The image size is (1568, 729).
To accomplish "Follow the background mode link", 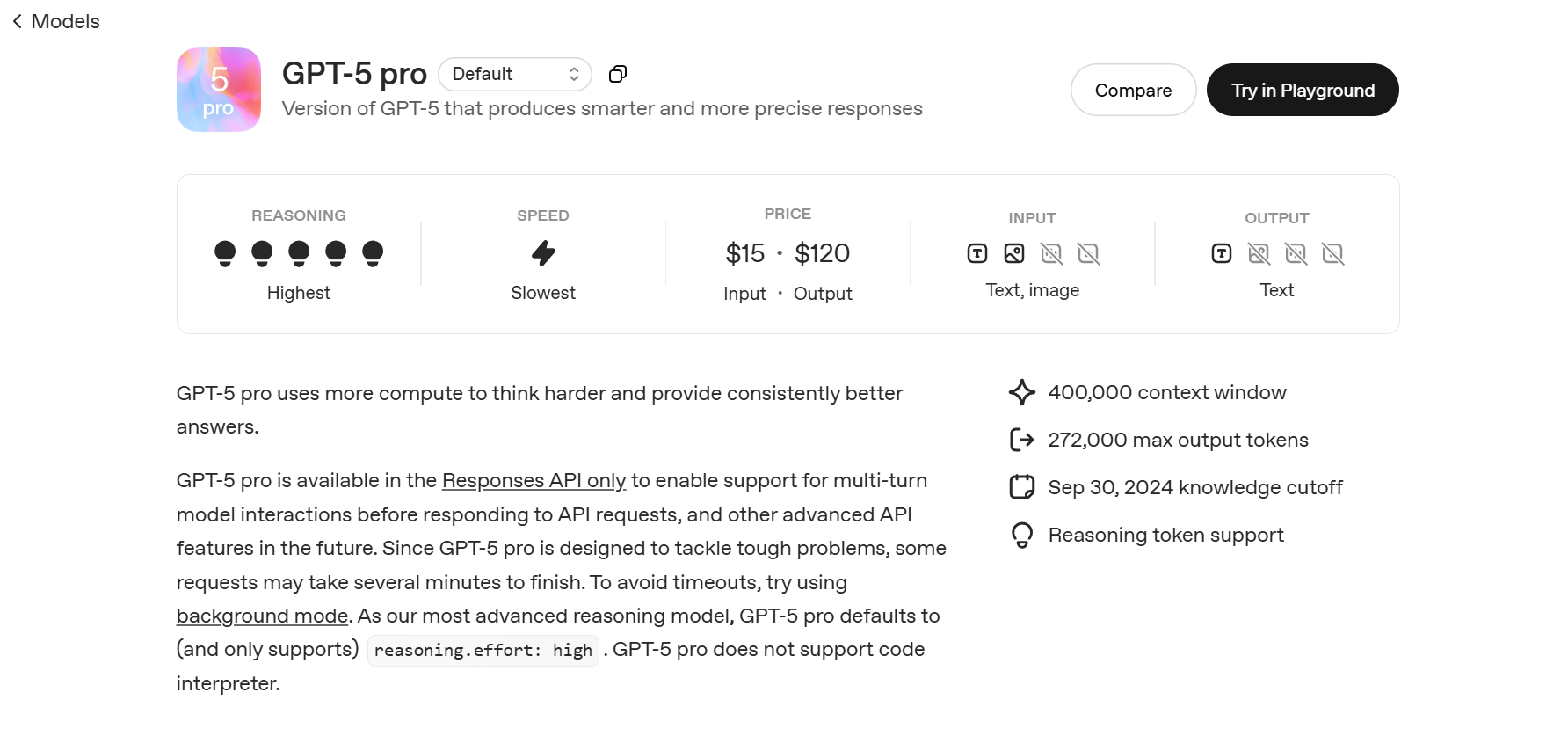I will click(x=262, y=616).
